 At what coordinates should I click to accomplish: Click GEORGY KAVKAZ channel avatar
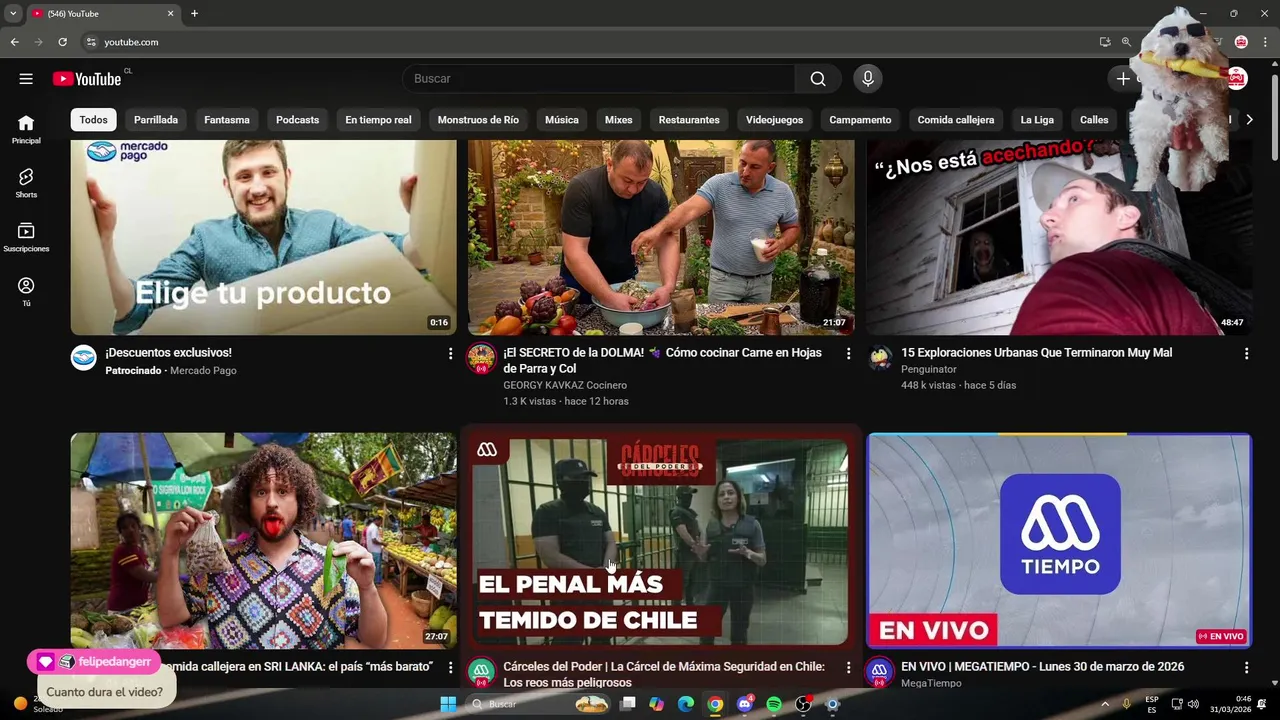(x=482, y=358)
